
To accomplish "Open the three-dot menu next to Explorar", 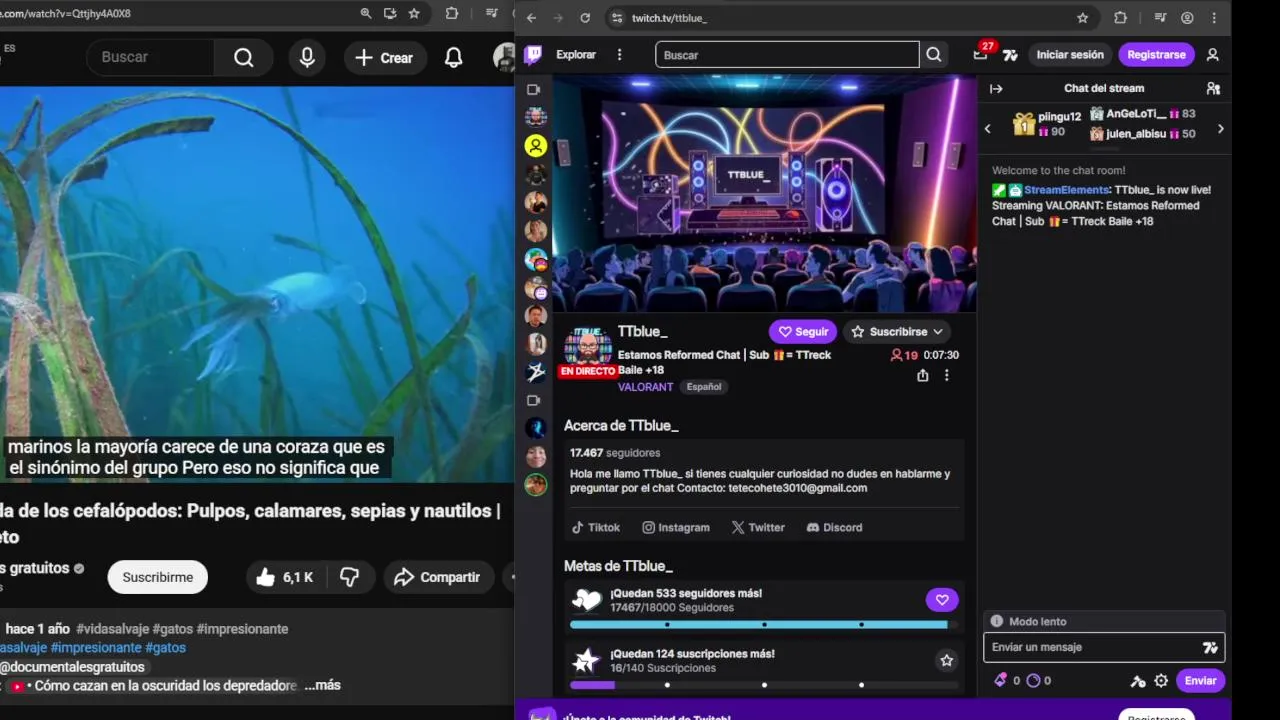I will point(620,55).
